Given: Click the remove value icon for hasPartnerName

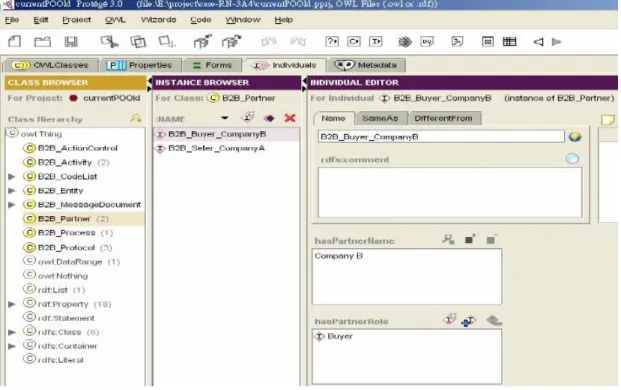Looking at the screenshot, I should (x=491, y=239).
